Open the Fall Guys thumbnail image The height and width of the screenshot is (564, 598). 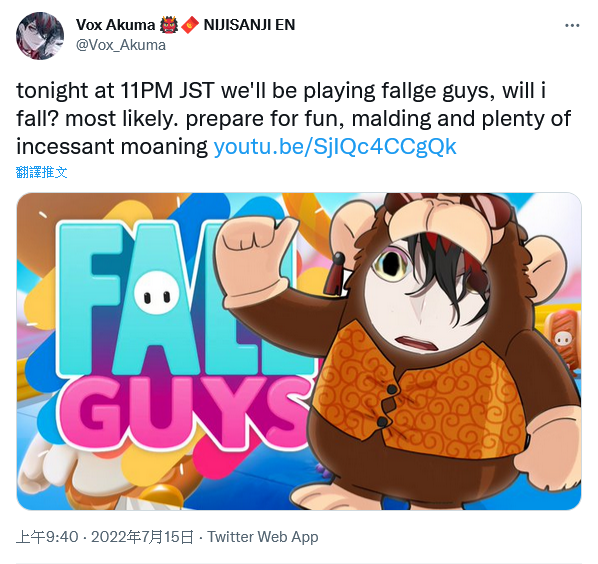[299, 351]
